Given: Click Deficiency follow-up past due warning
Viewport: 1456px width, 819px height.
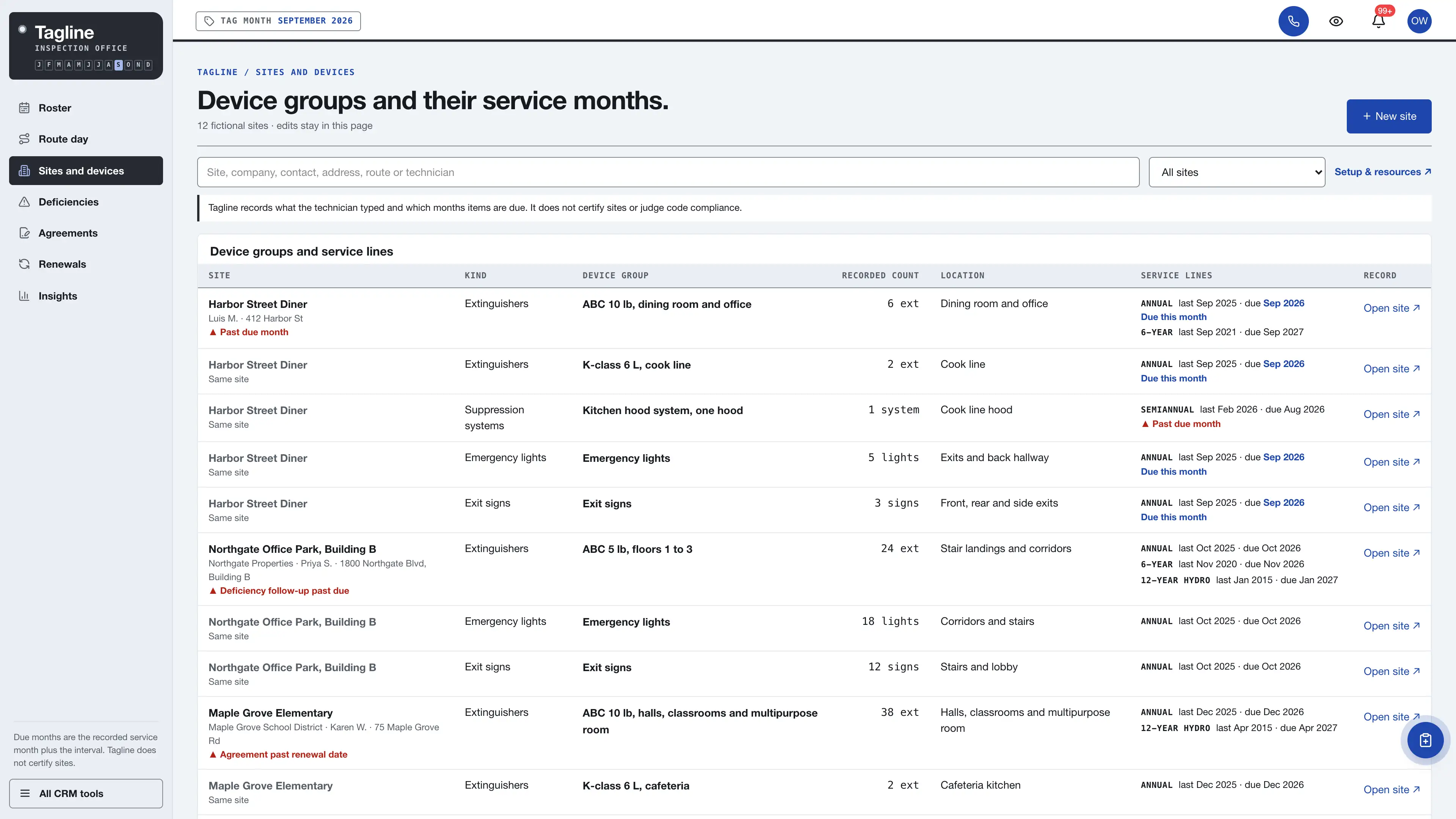Looking at the screenshot, I should (x=279, y=591).
